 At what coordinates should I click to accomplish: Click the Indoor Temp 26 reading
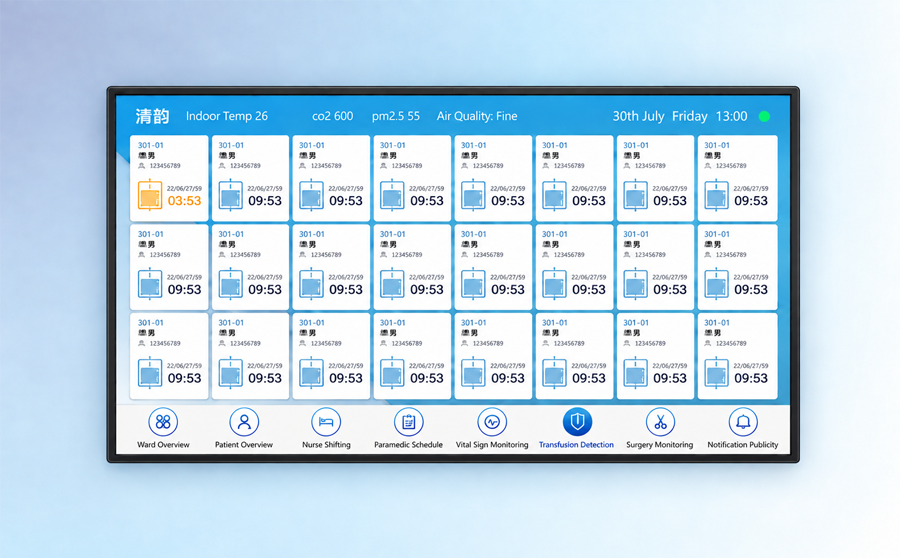pos(227,116)
